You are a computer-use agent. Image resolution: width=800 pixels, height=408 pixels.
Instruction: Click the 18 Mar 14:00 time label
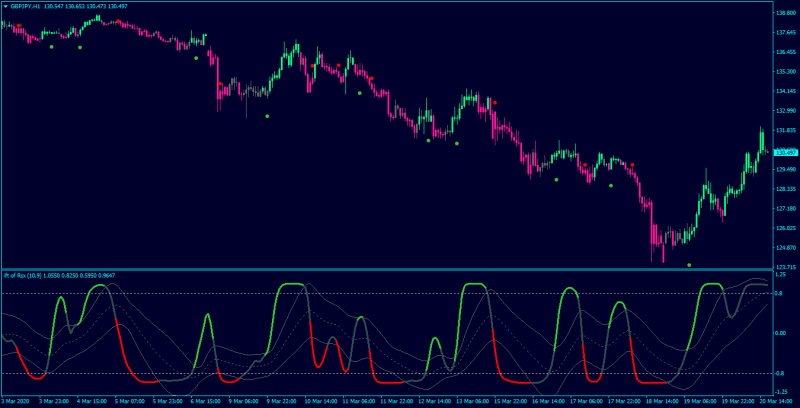click(x=663, y=402)
